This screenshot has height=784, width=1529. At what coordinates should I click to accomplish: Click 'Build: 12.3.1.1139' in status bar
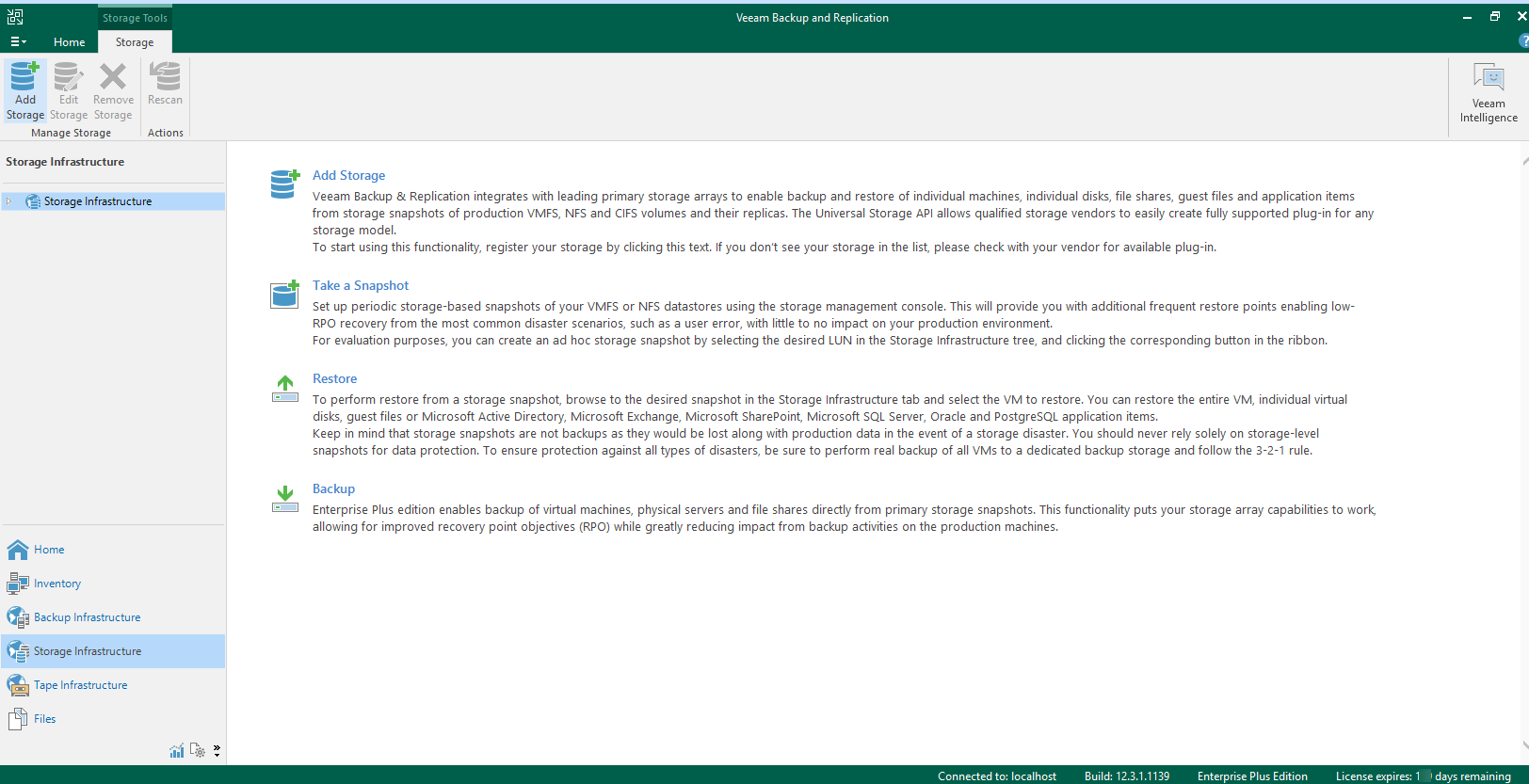[1127, 776]
